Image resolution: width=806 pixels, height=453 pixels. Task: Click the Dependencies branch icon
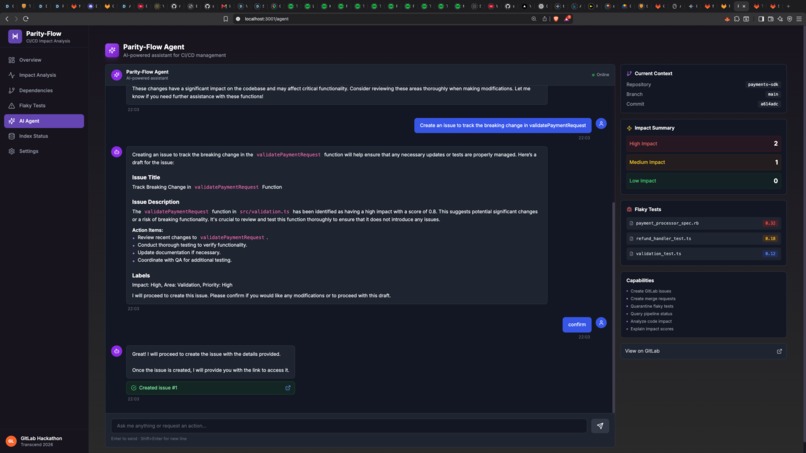click(11, 90)
